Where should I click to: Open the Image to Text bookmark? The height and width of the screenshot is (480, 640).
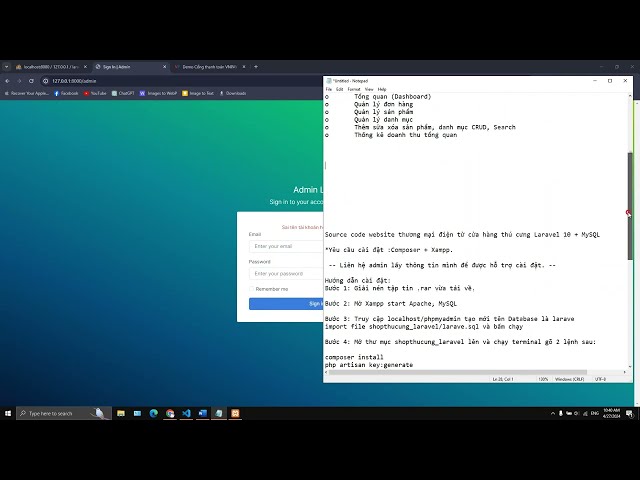198,93
